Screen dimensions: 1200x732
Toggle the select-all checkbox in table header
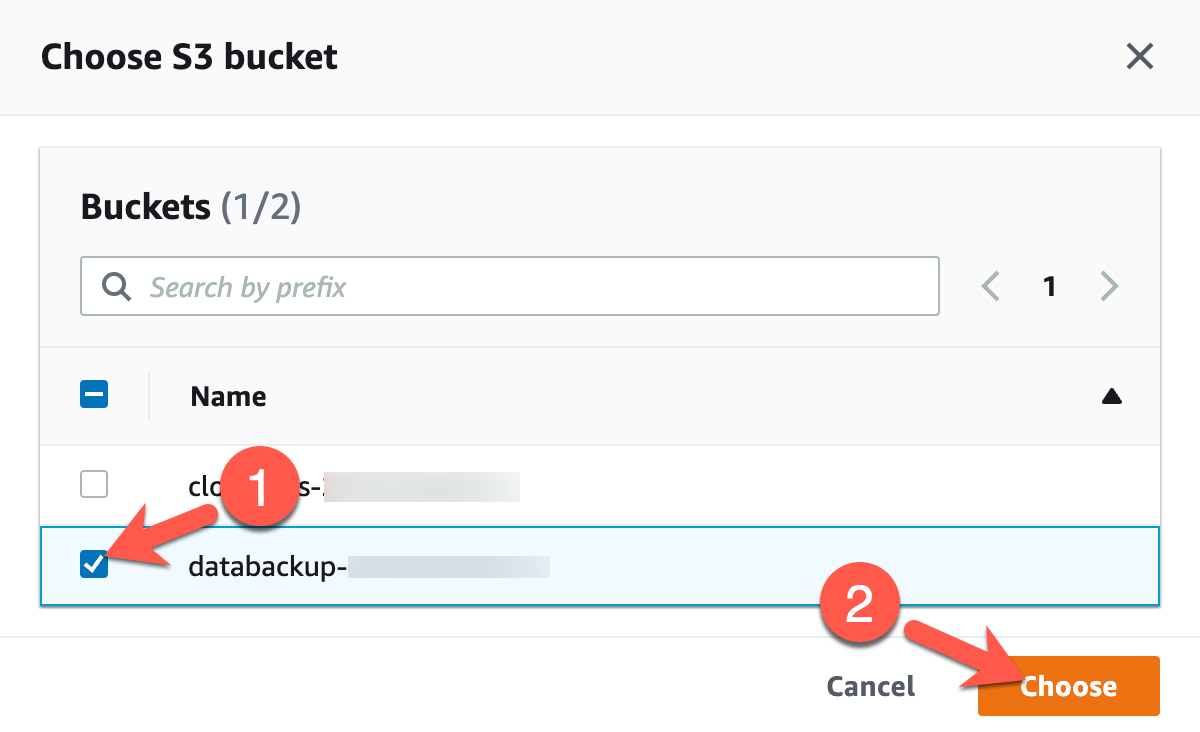pos(93,396)
